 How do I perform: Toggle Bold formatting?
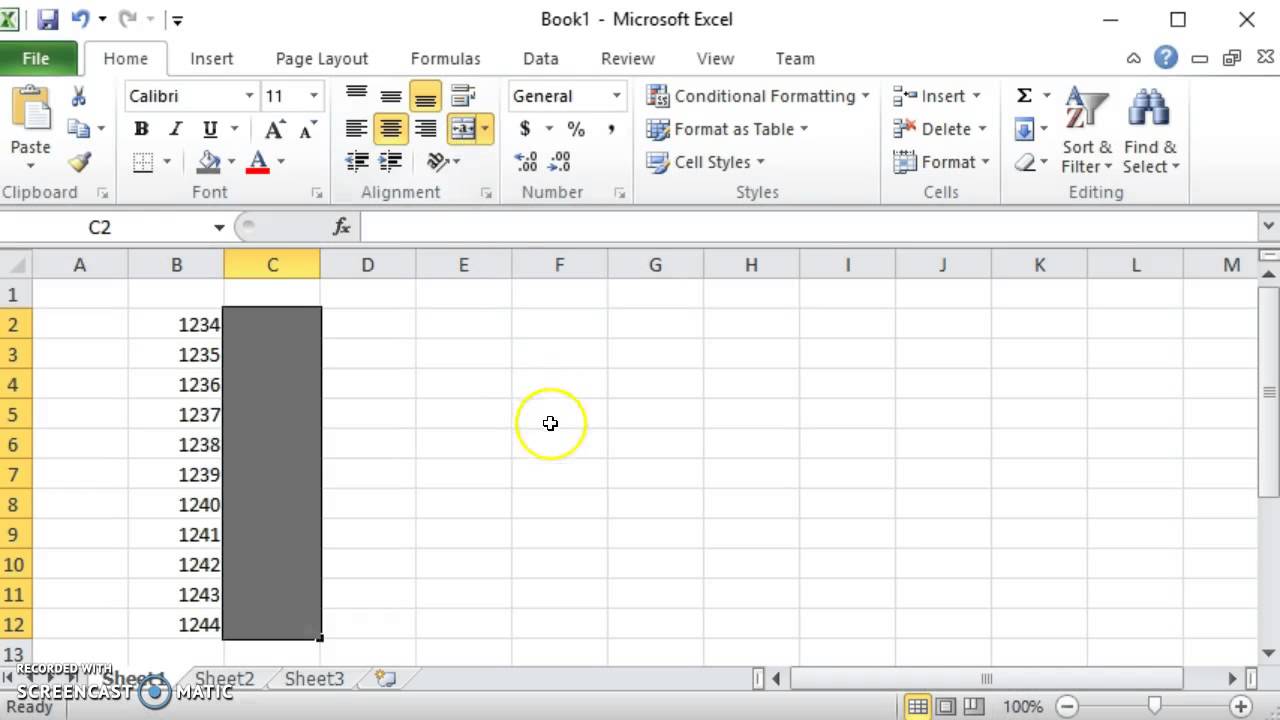click(x=141, y=129)
